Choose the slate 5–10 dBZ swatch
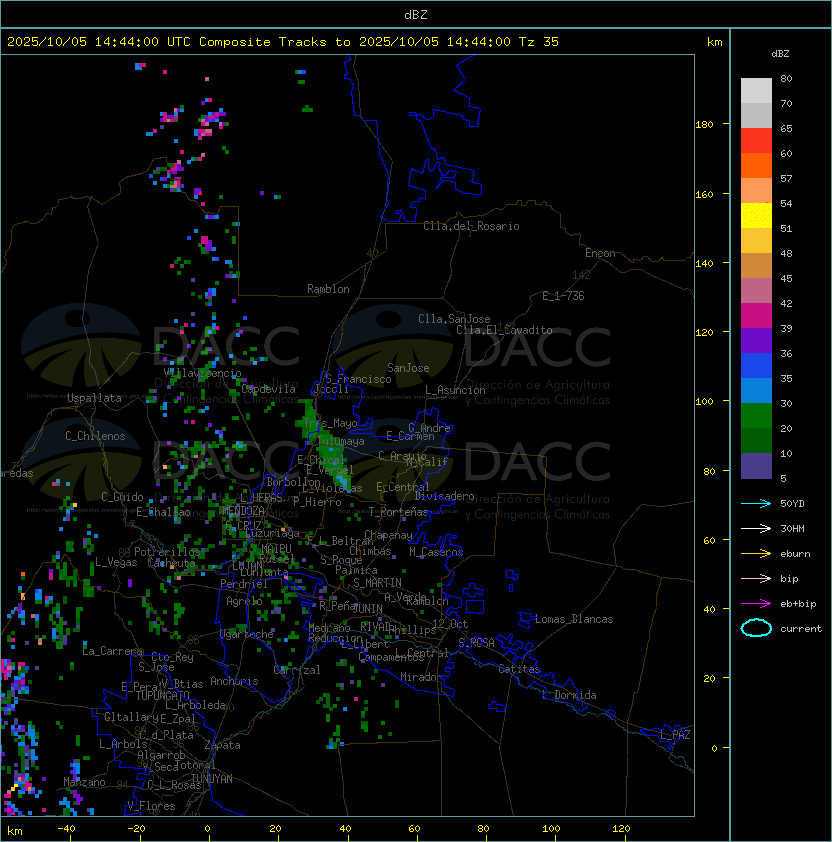Viewport: 832px width, 842px height. pos(756,466)
